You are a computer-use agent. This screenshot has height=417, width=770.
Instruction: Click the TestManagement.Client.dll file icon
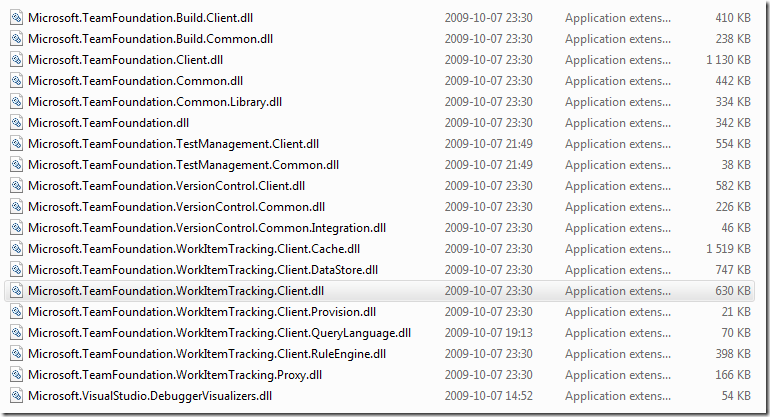pos(16,144)
